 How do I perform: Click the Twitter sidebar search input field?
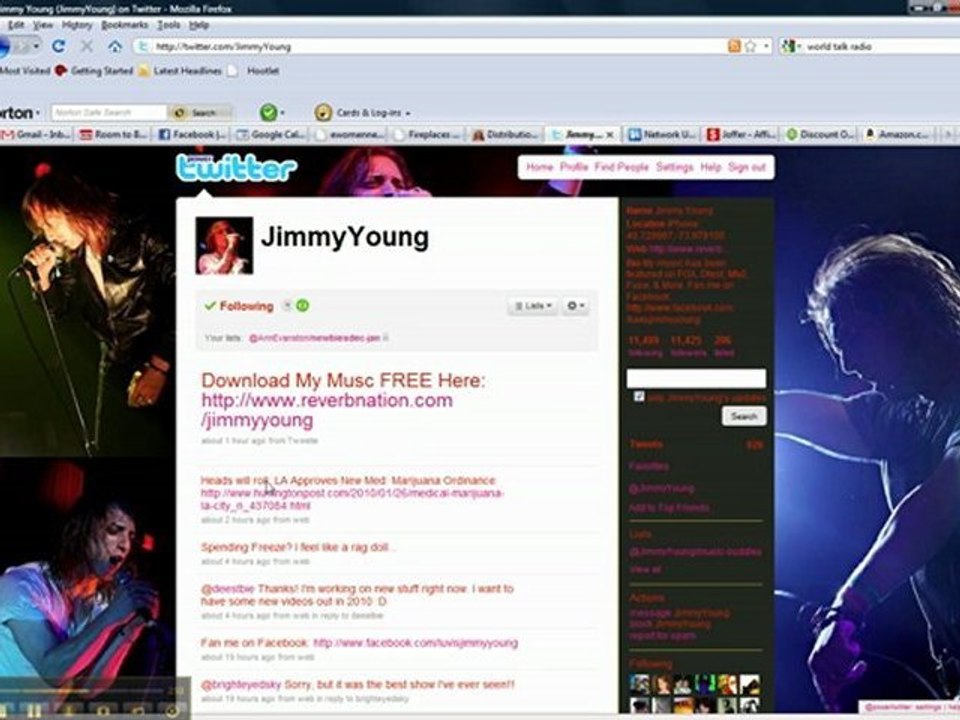[696, 378]
